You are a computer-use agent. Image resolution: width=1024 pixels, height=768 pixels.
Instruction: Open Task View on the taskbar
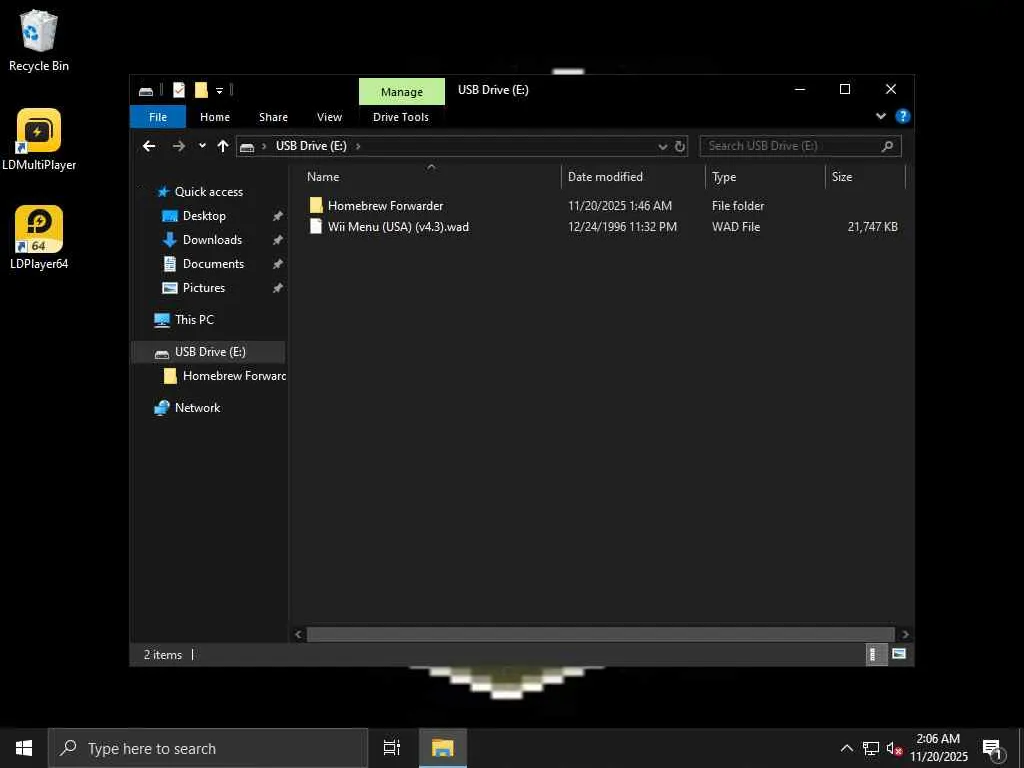(392, 748)
